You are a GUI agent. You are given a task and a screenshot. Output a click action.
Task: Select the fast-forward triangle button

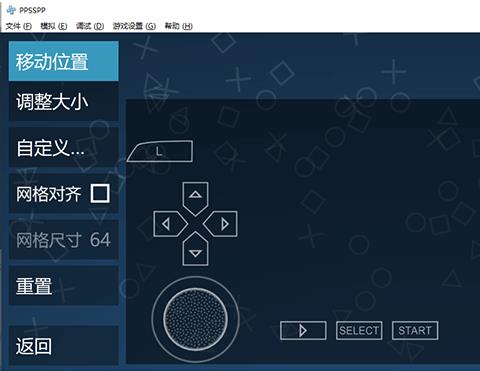(303, 331)
